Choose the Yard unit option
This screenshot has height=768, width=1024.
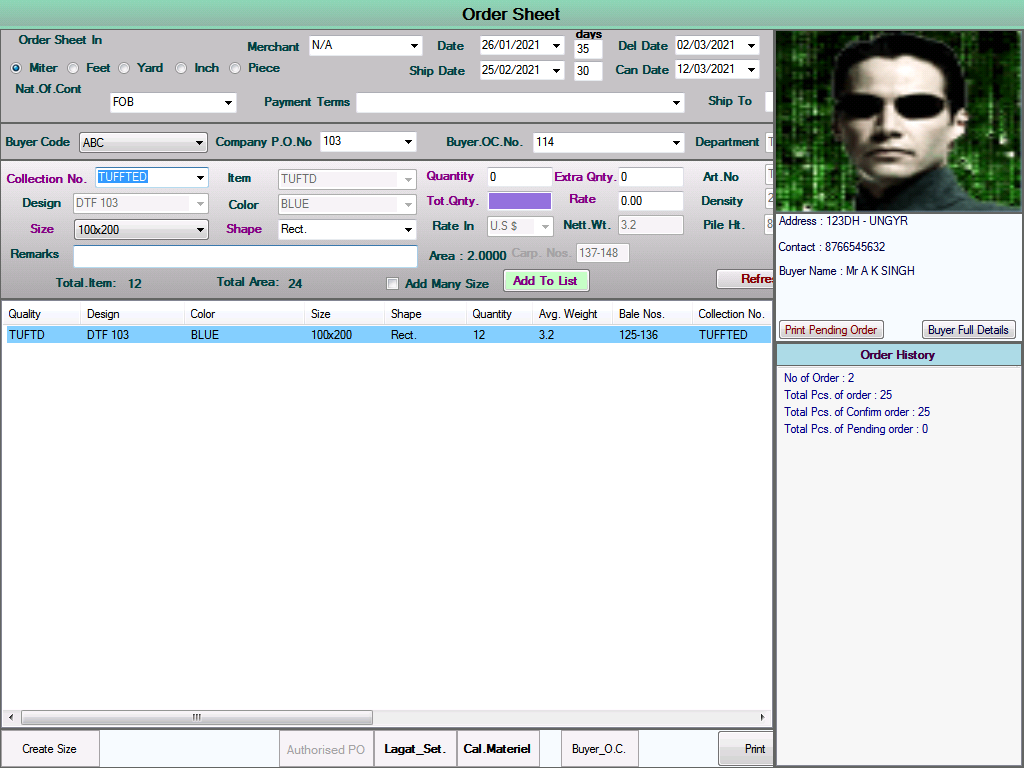[124, 68]
